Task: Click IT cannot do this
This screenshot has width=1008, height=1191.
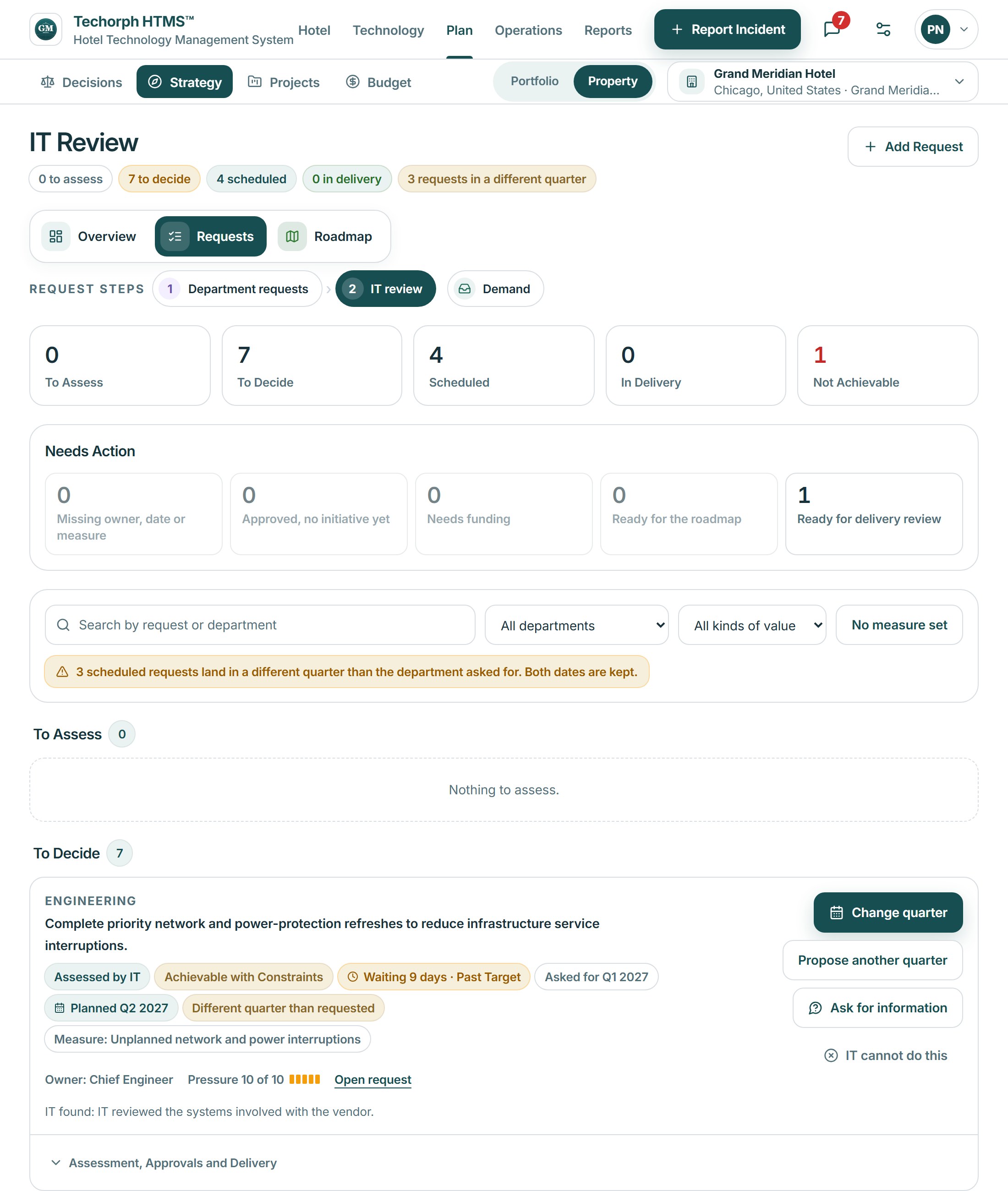Action: [885, 1055]
